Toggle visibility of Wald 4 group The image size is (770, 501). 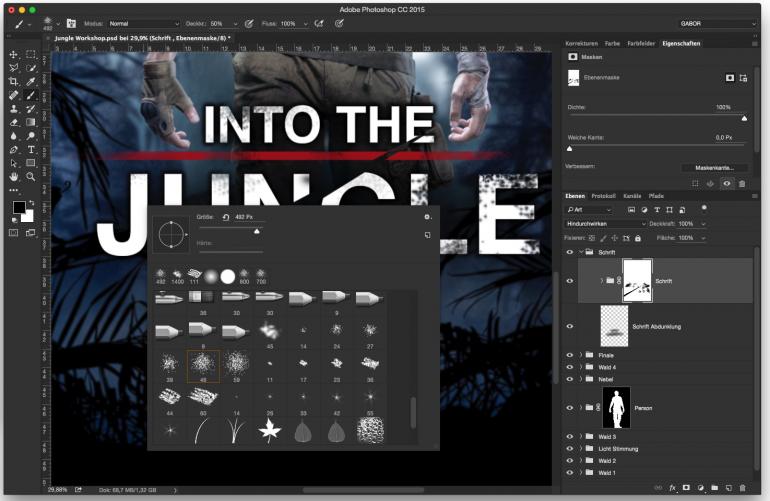click(x=570, y=367)
